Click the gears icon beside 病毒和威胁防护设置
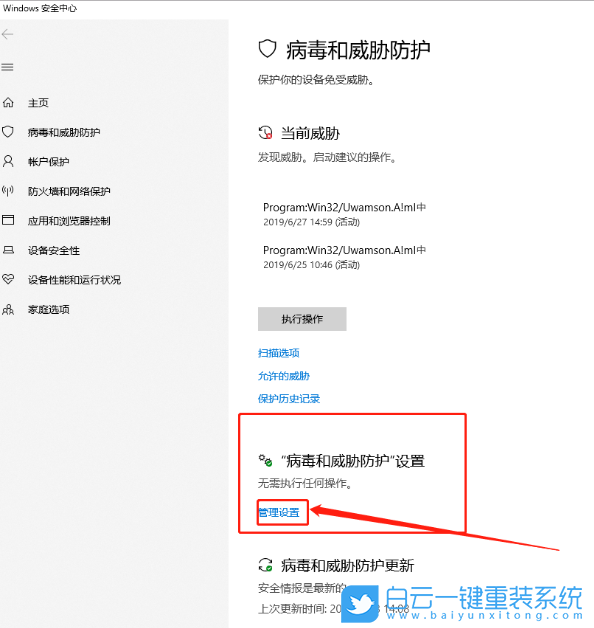The height and width of the screenshot is (628, 594). [265, 461]
